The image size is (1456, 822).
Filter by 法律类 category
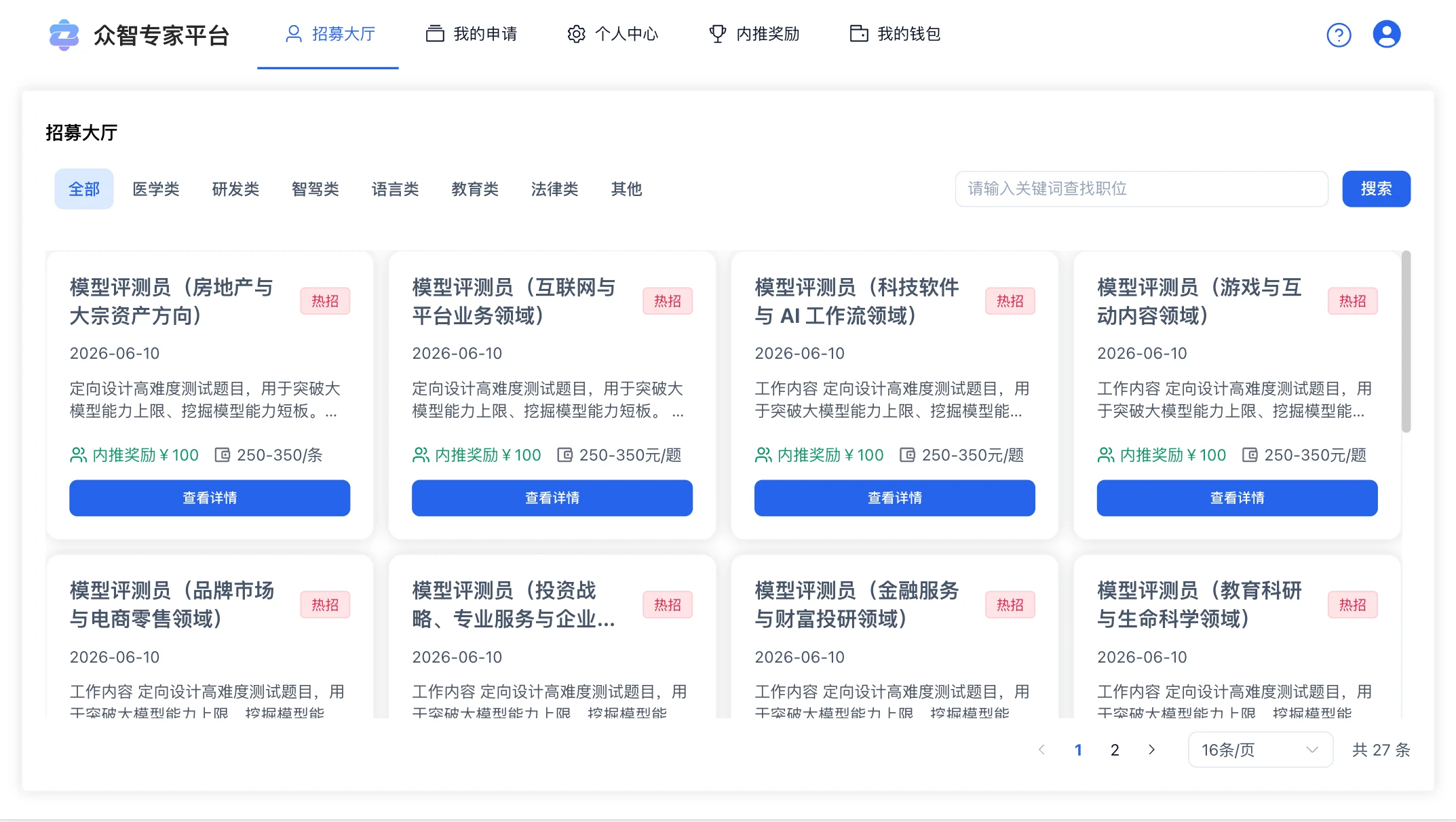coord(555,189)
